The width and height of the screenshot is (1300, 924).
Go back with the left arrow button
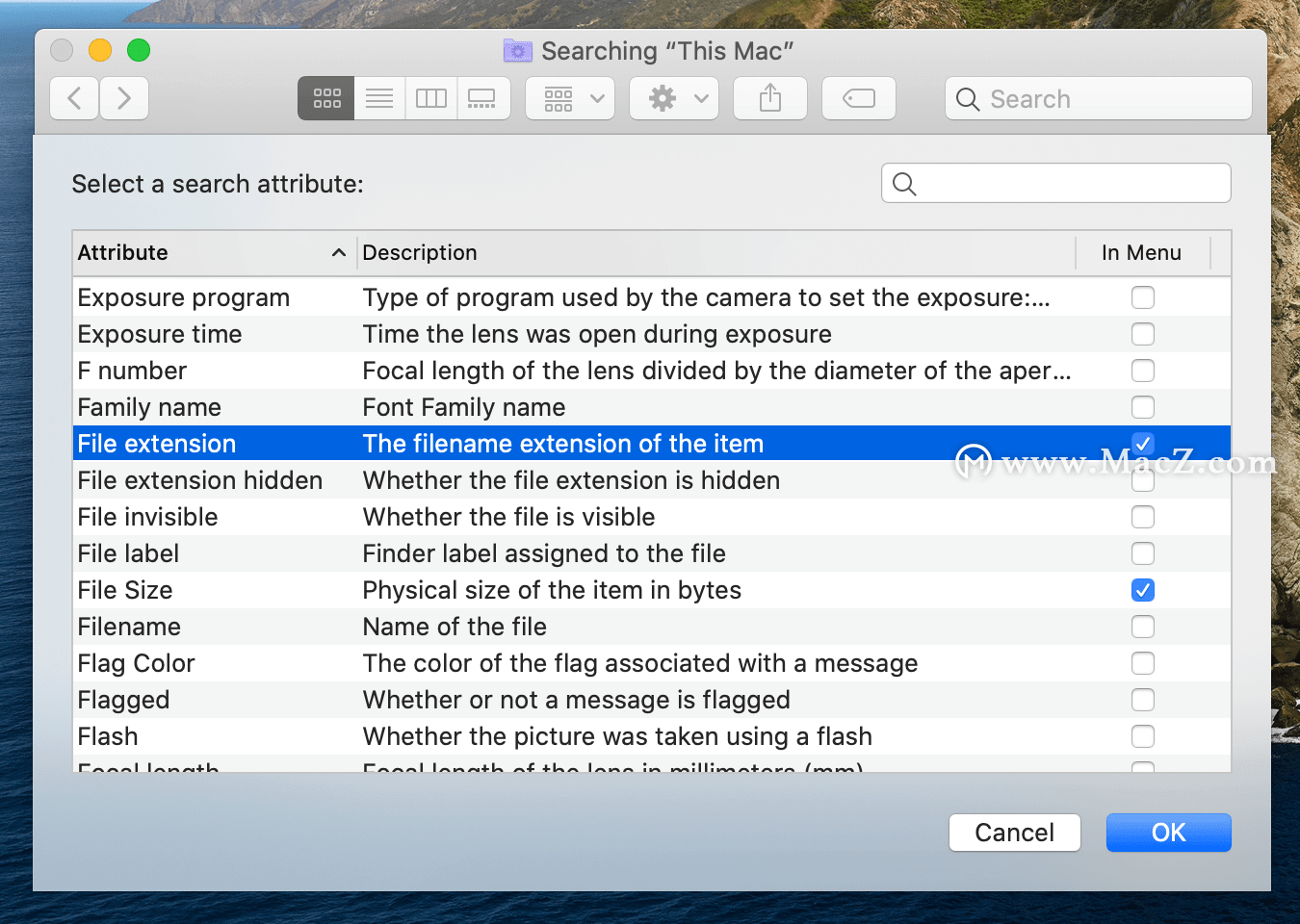[74, 98]
